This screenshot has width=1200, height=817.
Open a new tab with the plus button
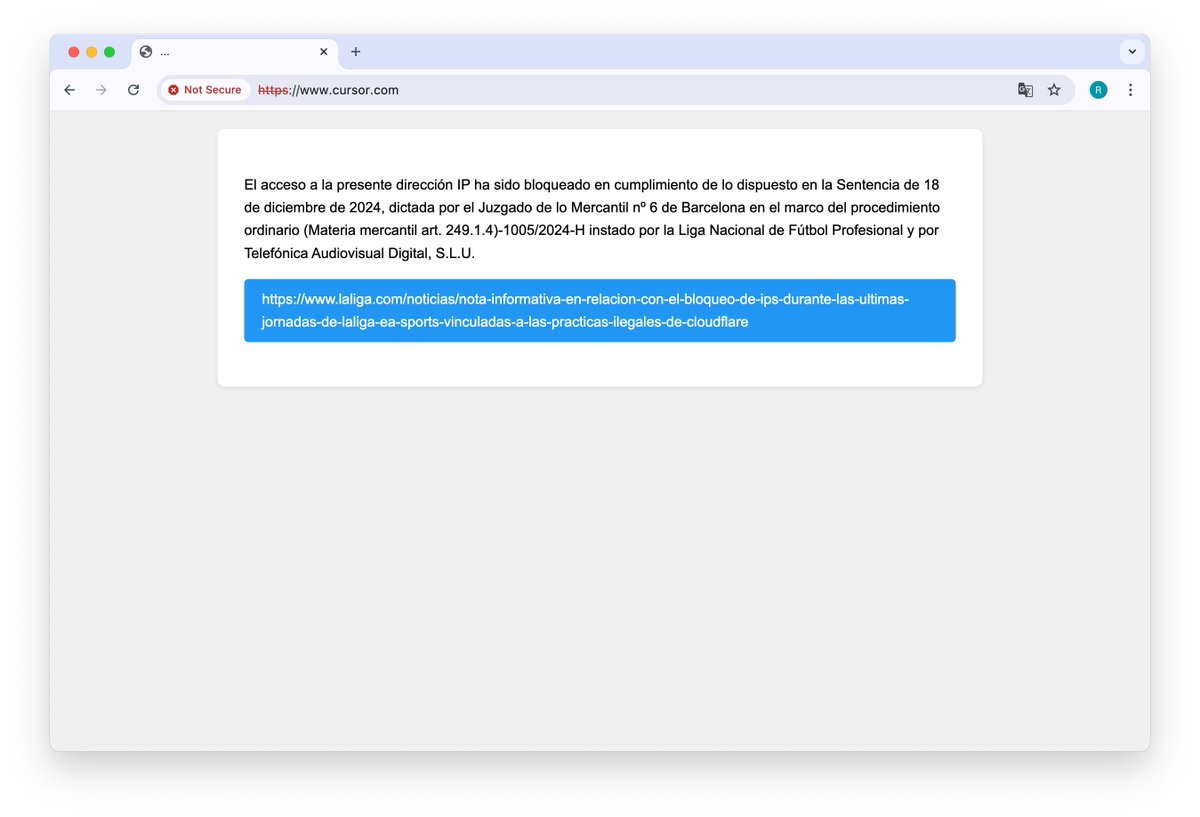click(355, 51)
